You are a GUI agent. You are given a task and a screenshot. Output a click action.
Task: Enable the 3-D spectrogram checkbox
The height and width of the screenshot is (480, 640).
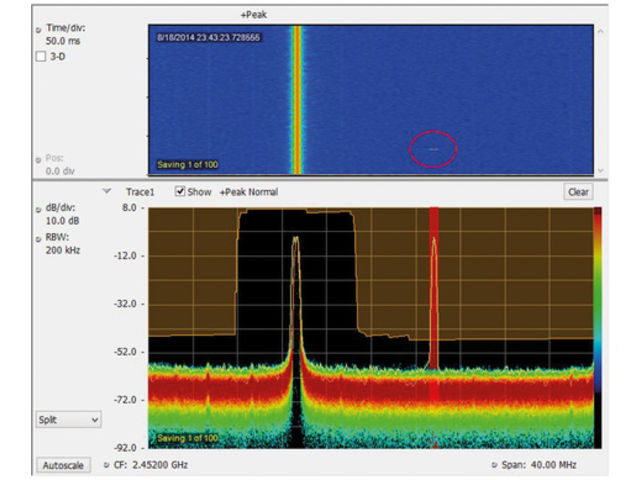(x=40, y=57)
